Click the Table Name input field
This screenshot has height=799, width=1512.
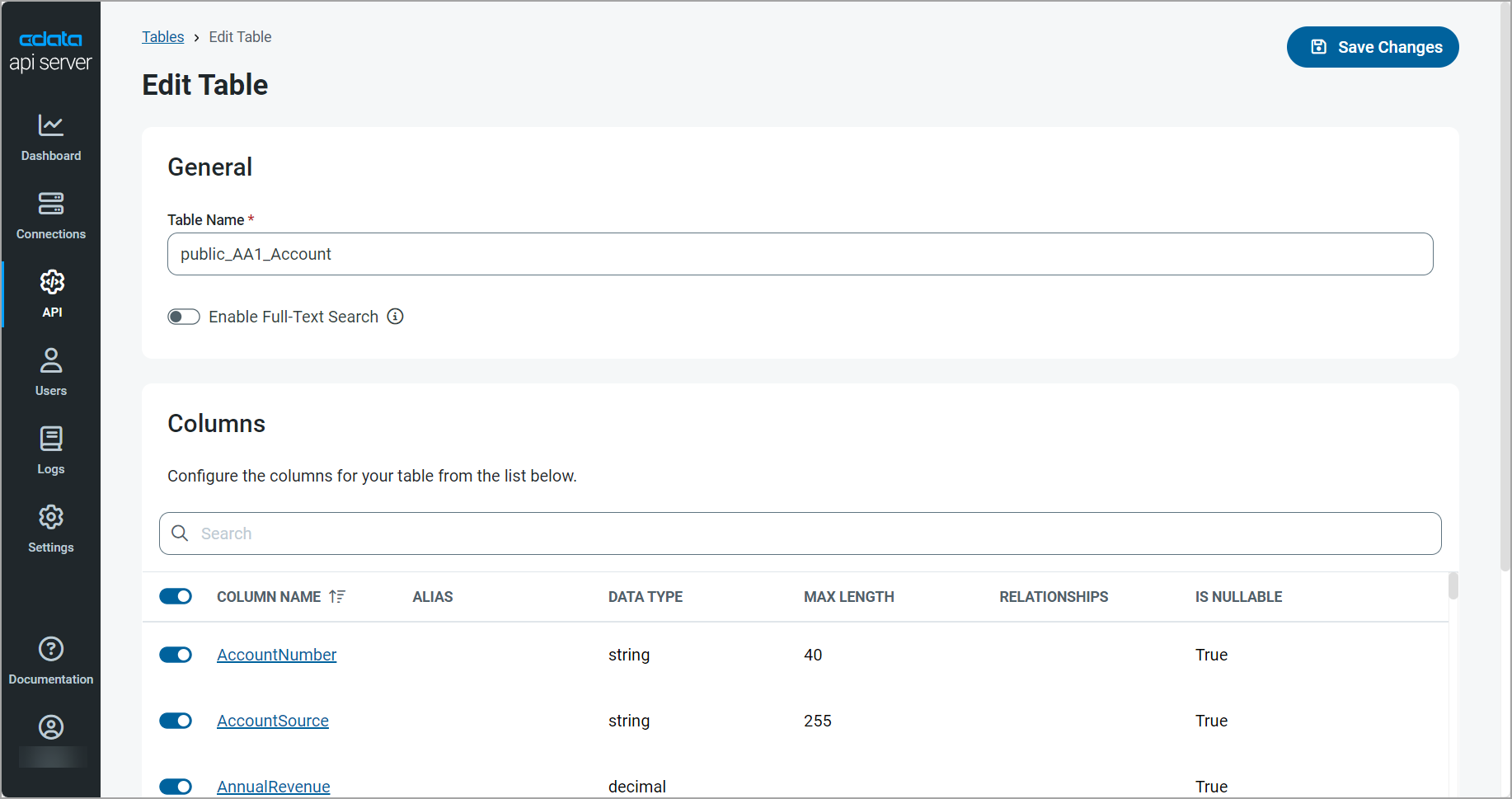click(x=800, y=254)
